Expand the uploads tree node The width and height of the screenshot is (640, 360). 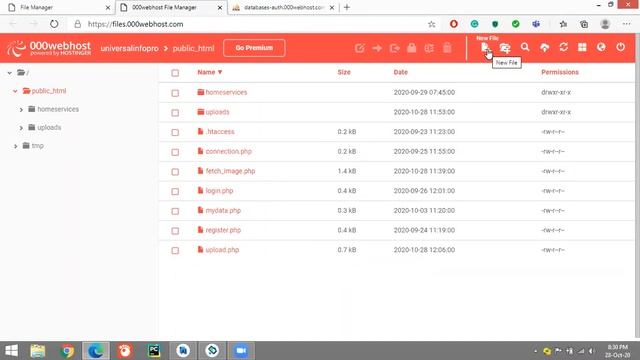pyautogui.click(x=21, y=128)
